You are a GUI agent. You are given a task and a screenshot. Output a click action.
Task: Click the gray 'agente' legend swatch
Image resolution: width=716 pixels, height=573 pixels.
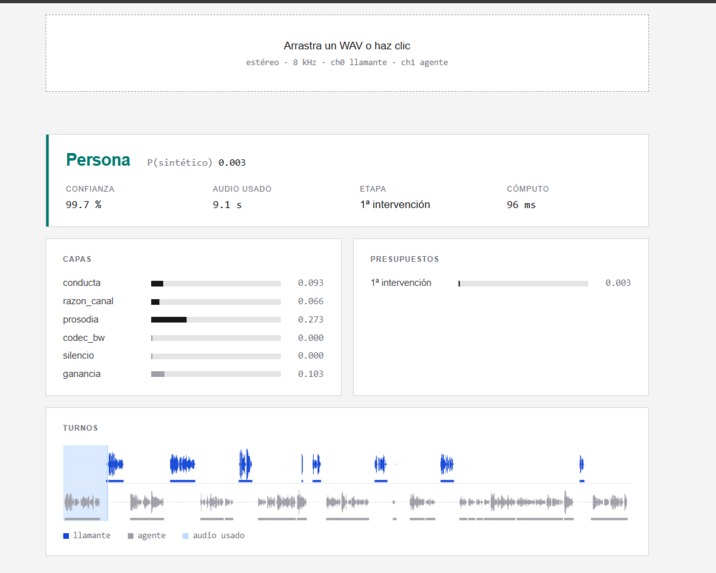tap(131, 536)
